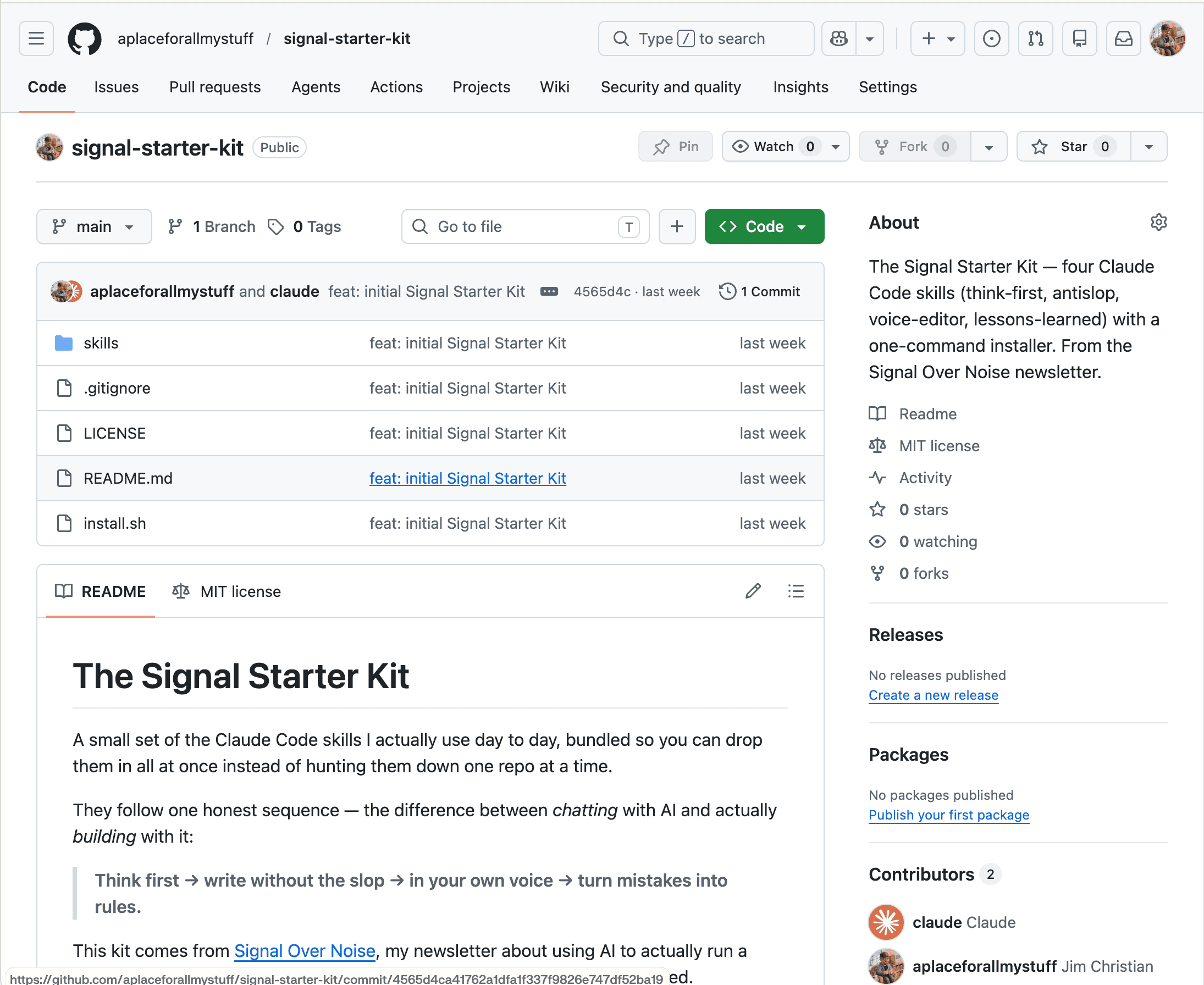
Task: Open aplaceforallmystuff Jim Christian contributor
Action: point(1010,966)
